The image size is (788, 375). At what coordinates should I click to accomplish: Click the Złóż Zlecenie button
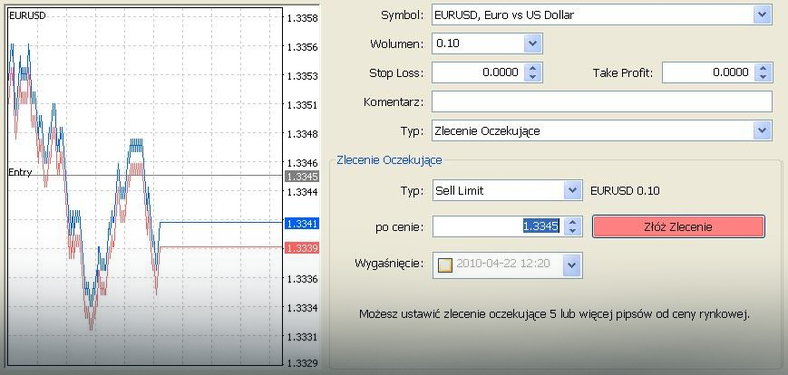tap(678, 227)
